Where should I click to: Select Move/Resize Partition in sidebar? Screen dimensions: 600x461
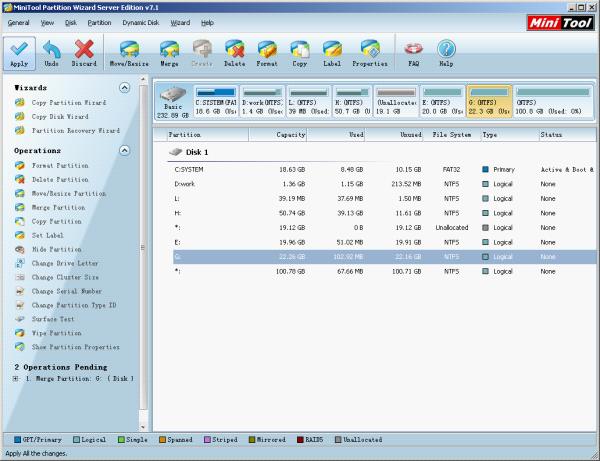69,194
